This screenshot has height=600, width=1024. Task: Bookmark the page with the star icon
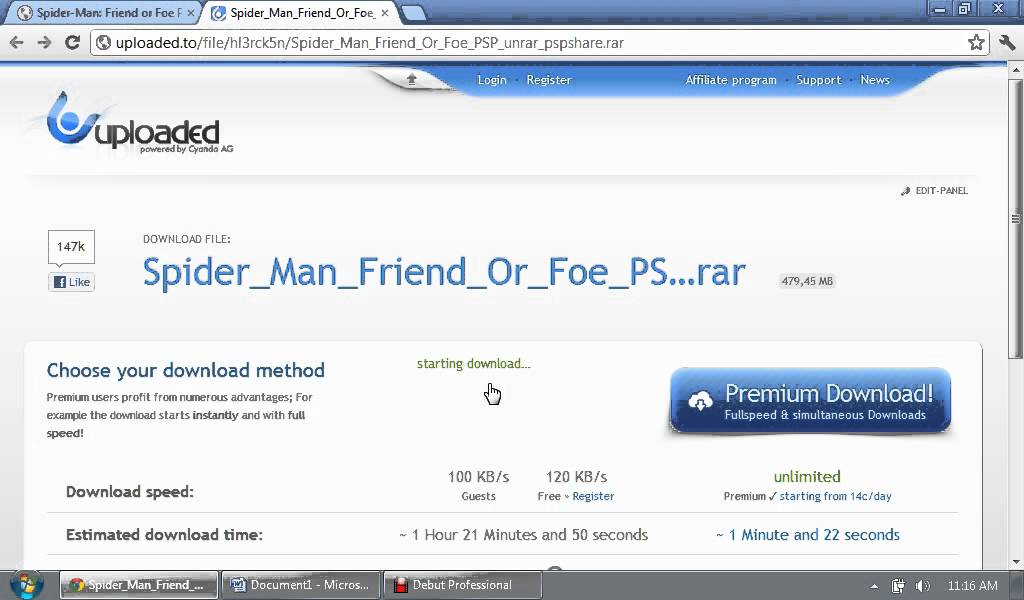(976, 42)
